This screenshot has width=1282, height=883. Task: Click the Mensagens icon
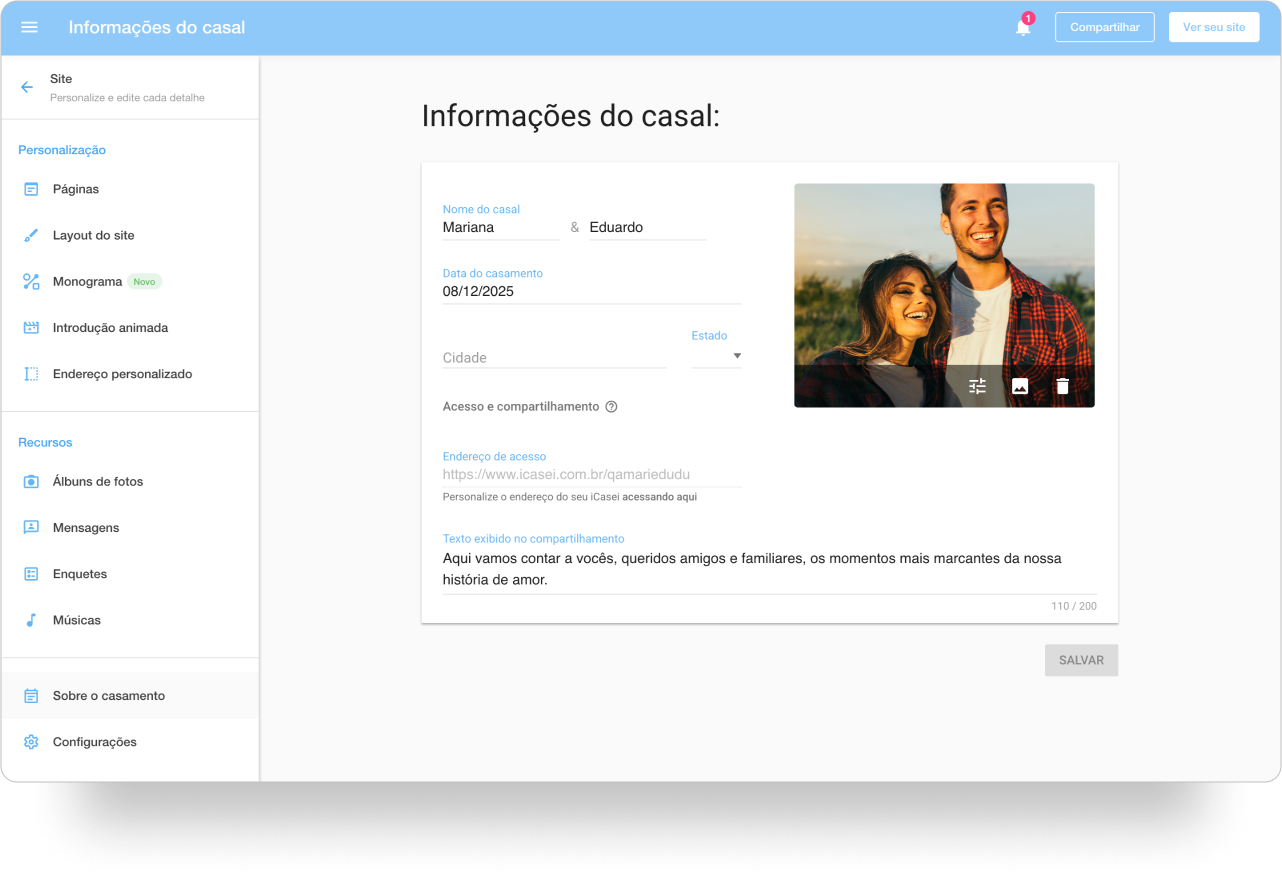tap(31, 528)
